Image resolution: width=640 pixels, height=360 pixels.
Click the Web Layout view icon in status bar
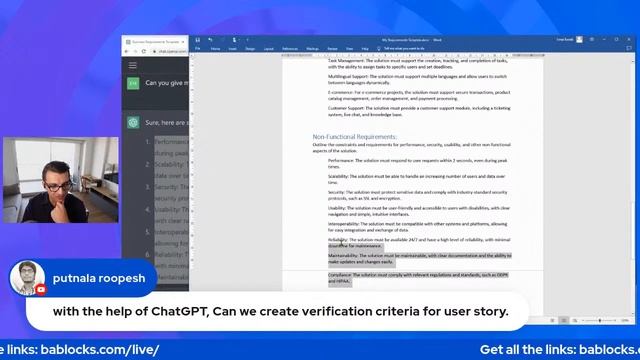coord(575,321)
